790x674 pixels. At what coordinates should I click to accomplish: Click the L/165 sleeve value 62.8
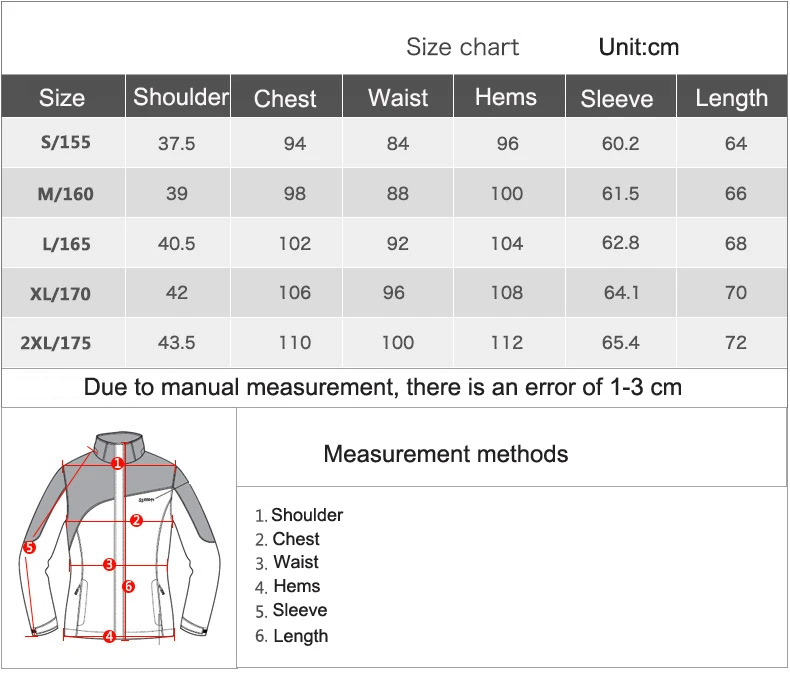(620, 243)
